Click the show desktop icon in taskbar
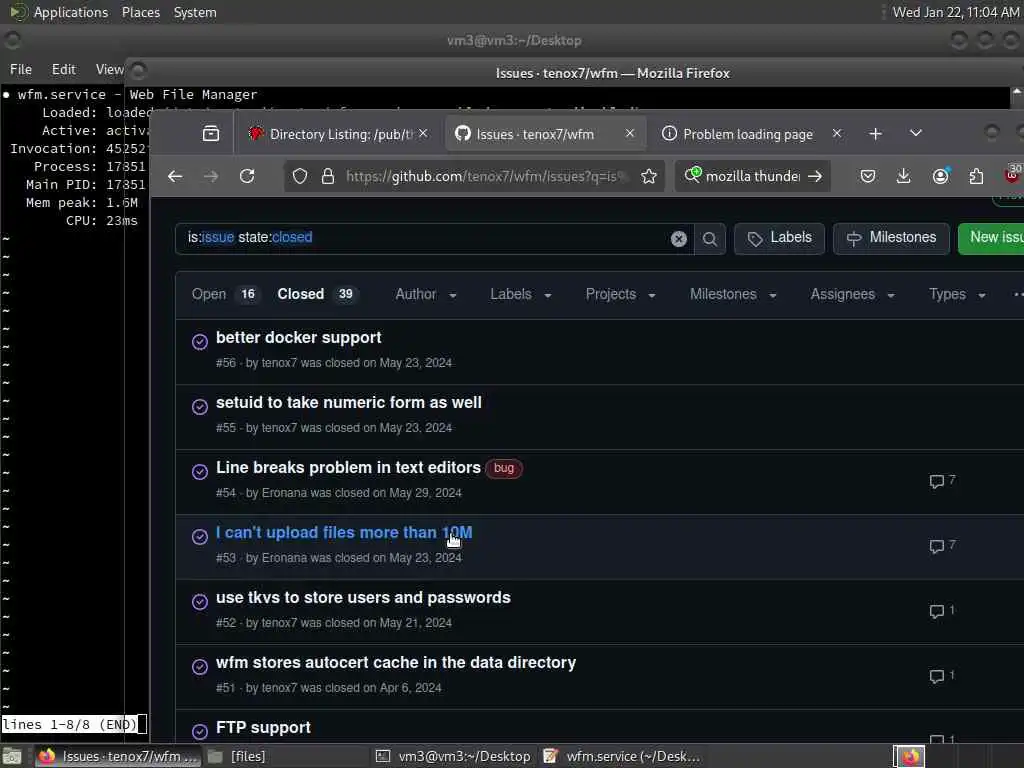Viewport: 1024px width, 768px height. (x=12, y=756)
